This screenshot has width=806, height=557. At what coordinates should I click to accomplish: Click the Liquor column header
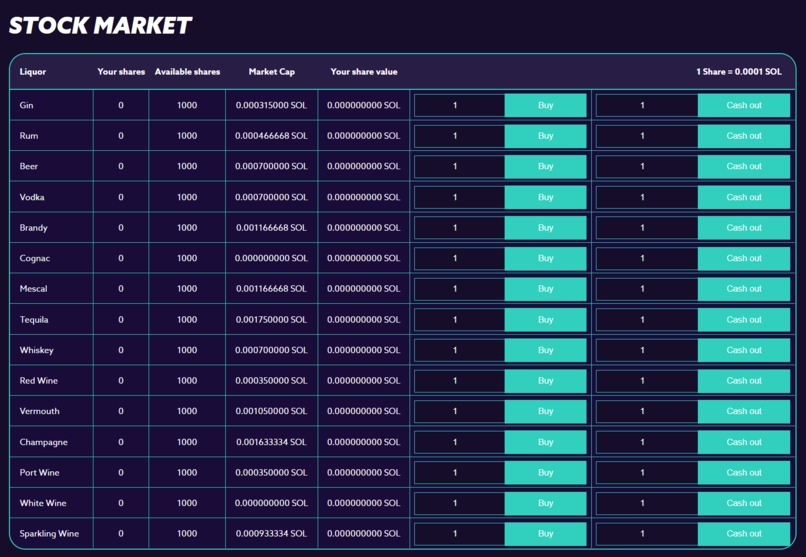point(33,72)
